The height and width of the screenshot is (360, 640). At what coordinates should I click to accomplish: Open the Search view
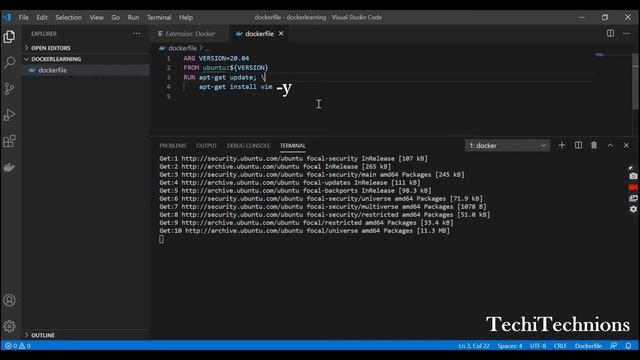(x=9, y=62)
